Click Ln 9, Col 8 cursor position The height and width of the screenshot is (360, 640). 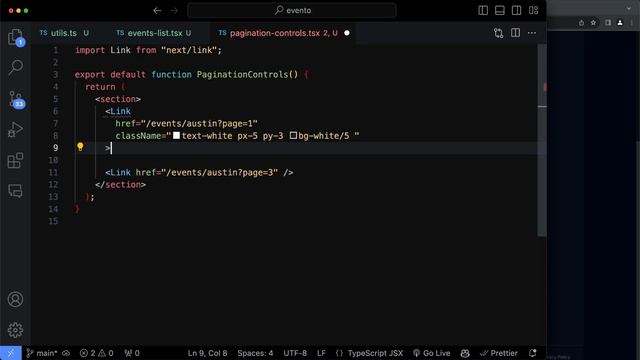(207, 353)
